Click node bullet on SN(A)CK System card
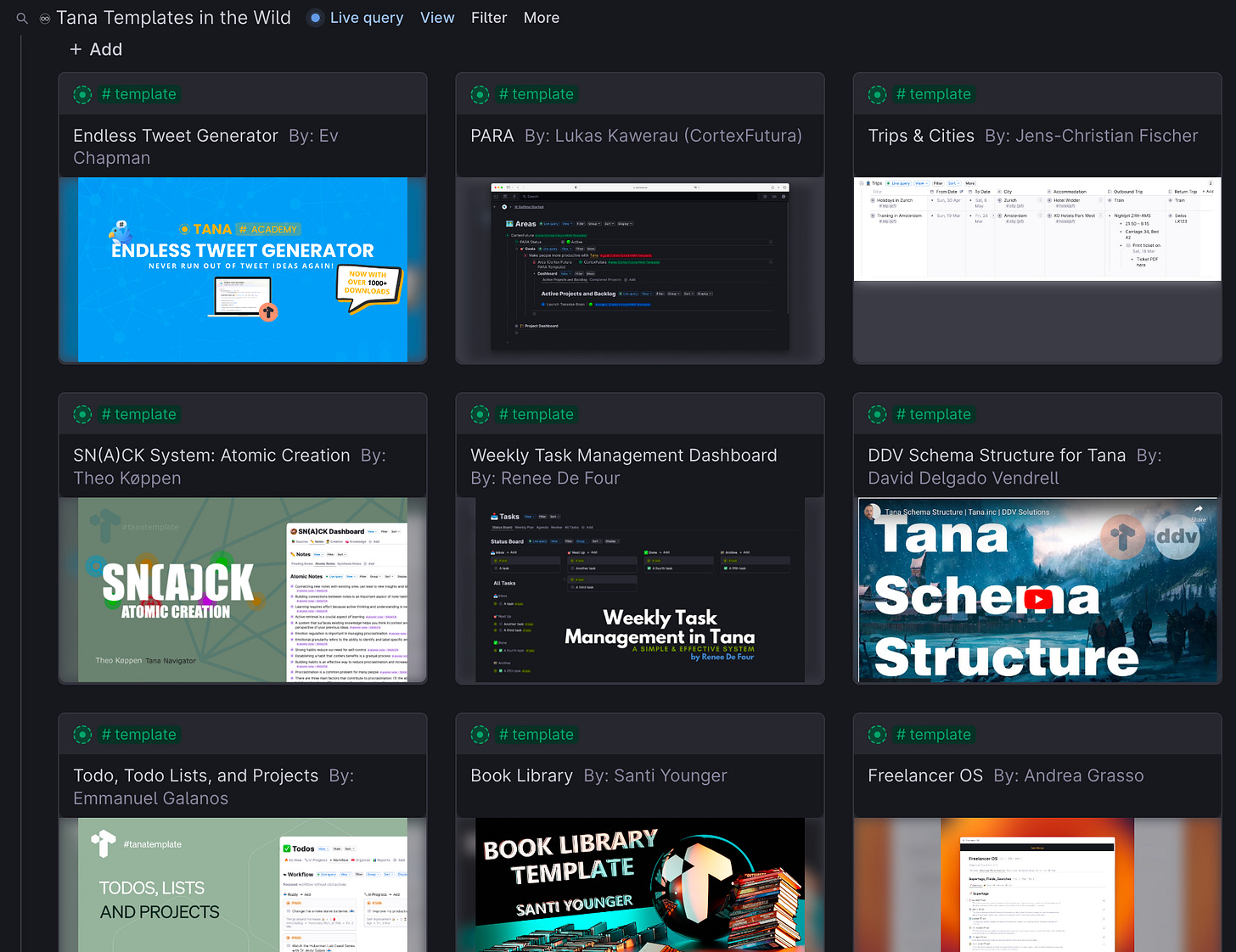This screenshot has width=1236, height=952. click(82, 414)
